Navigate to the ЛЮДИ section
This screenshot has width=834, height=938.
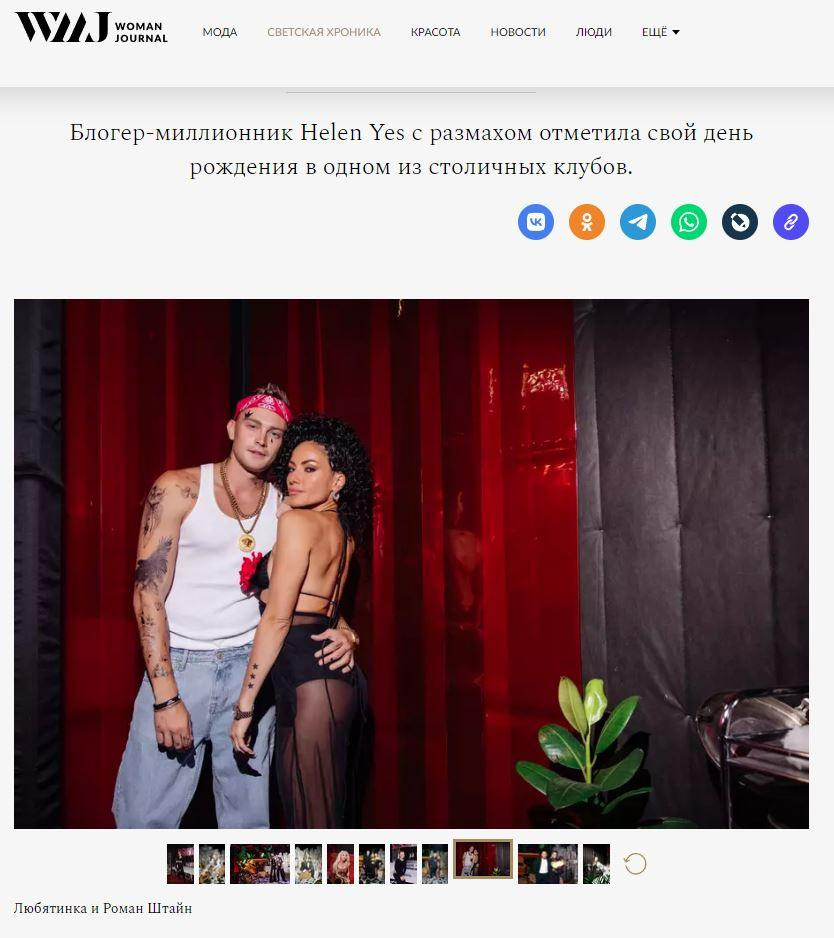tap(593, 32)
